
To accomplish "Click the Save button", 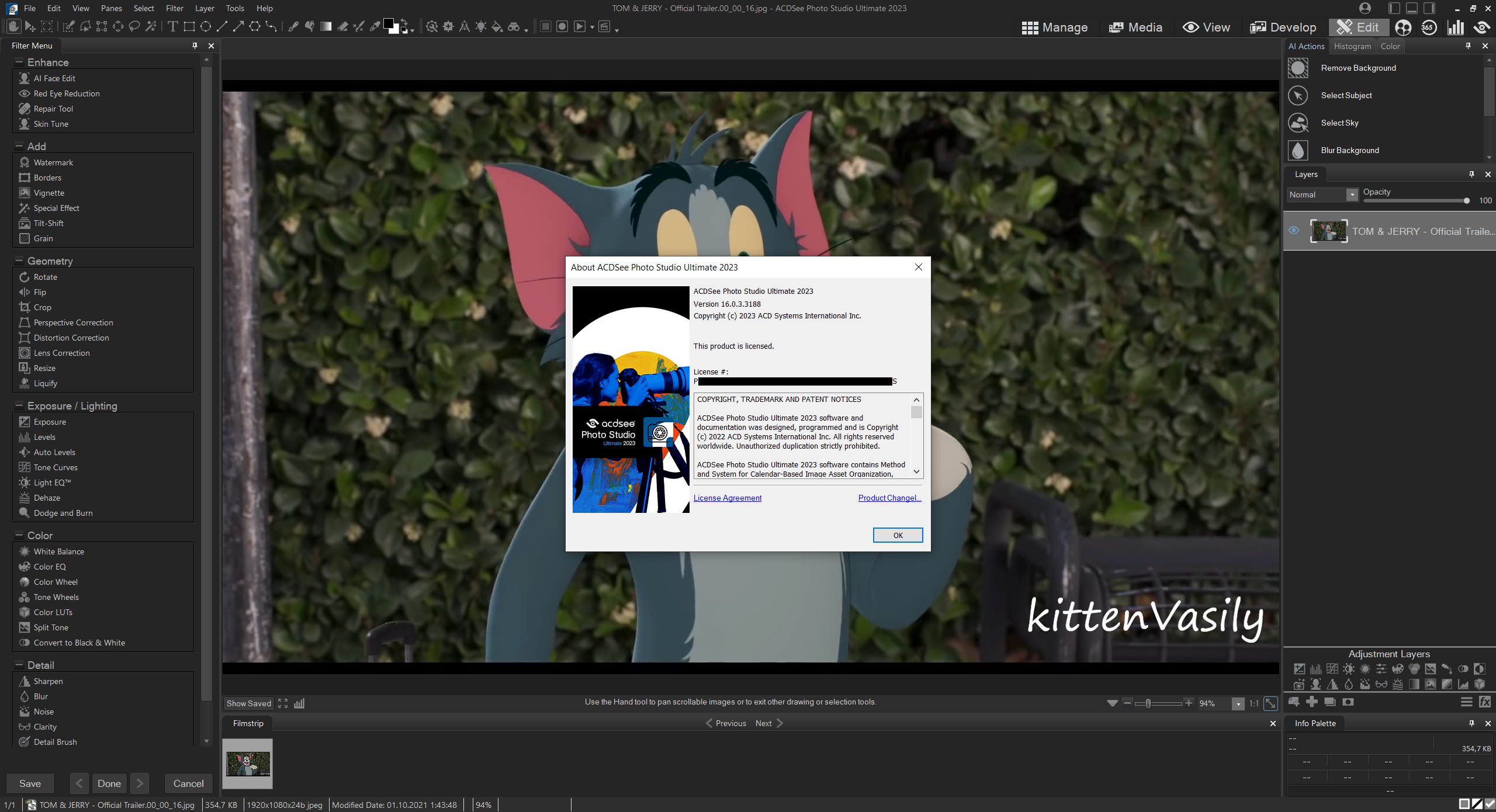I will click(x=30, y=783).
